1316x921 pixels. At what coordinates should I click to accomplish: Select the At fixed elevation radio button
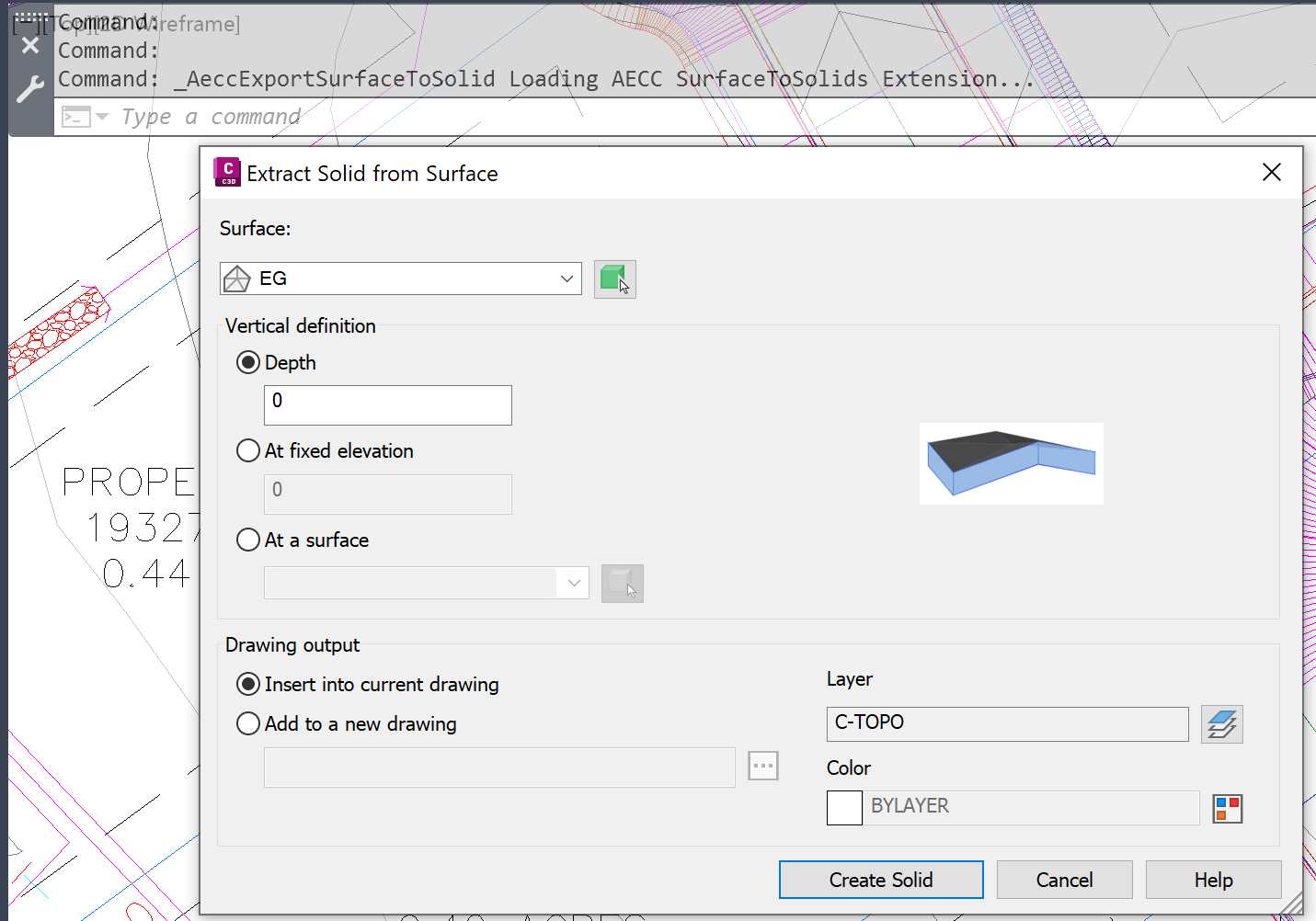(247, 450)
